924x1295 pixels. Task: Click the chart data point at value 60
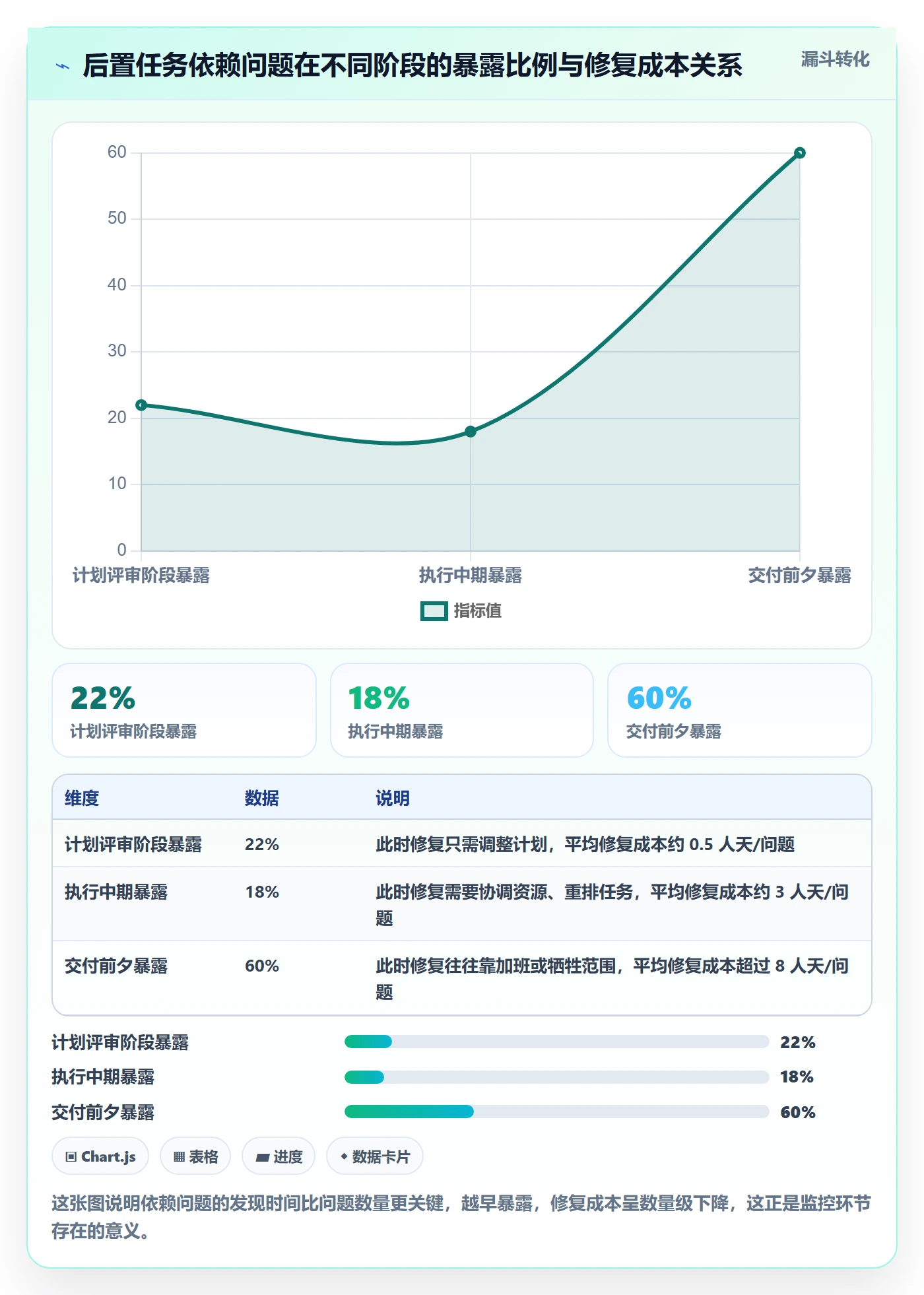tap(799, 153)
